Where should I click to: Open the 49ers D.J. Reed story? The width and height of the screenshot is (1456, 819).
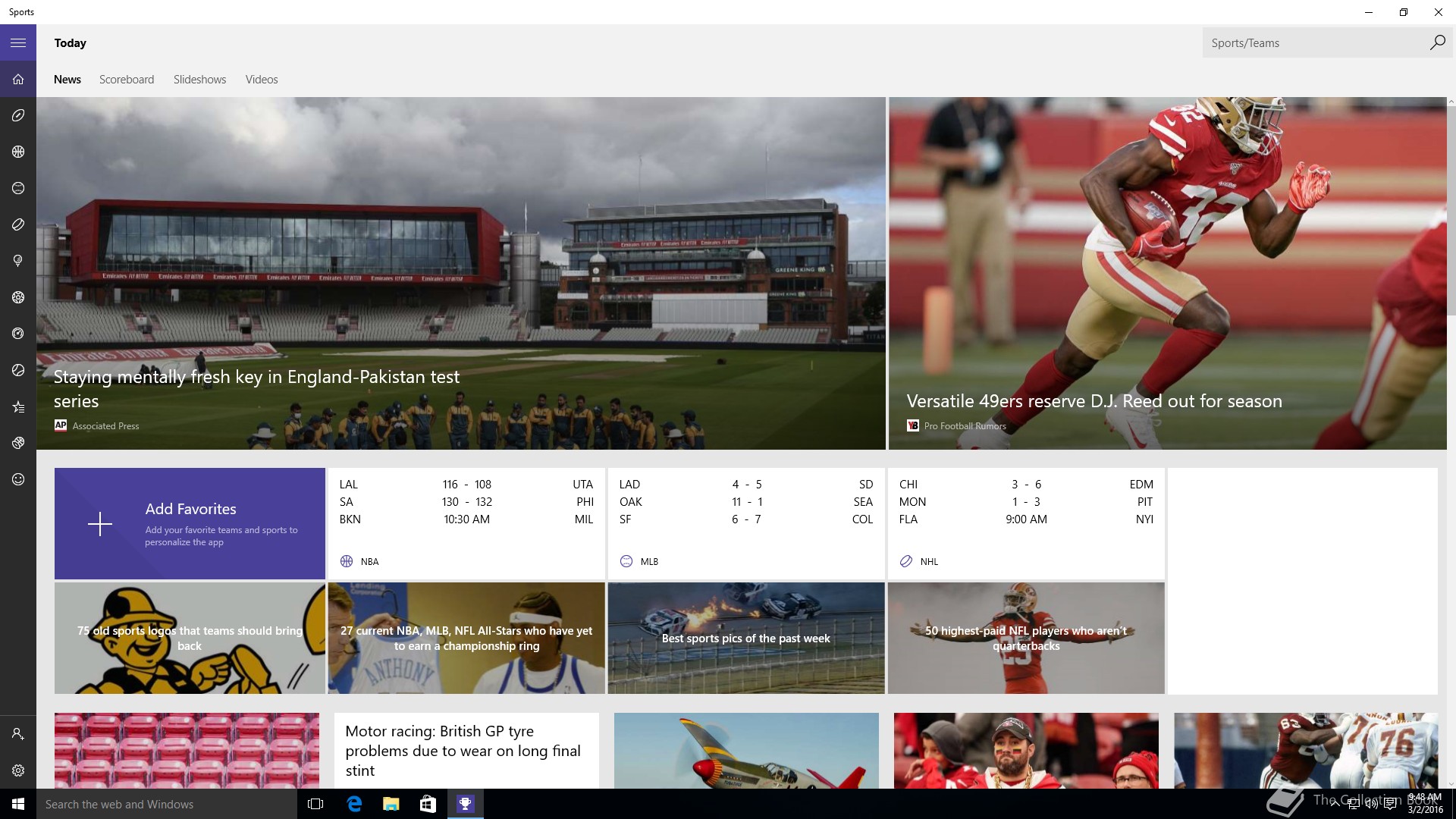coord(1168,273)
